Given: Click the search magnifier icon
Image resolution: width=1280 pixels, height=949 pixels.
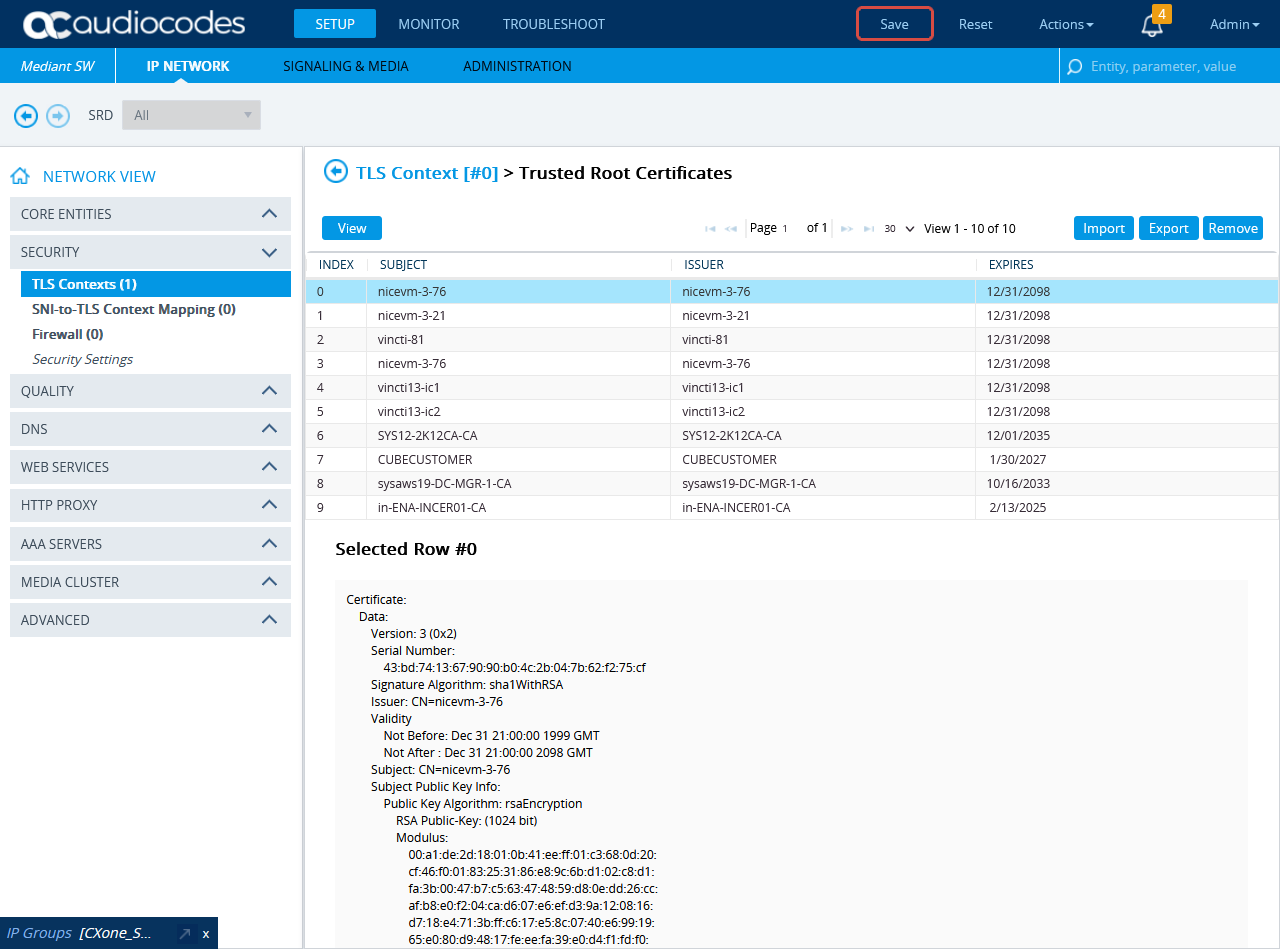Looking at the screenshot, I should [x=1075, y=67].
